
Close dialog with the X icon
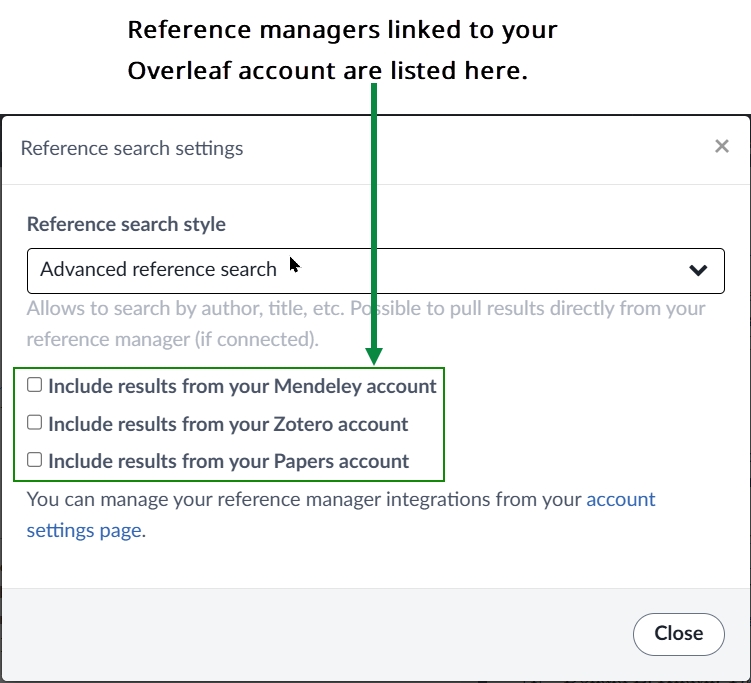pyautogui.click(x=722, y=147)
